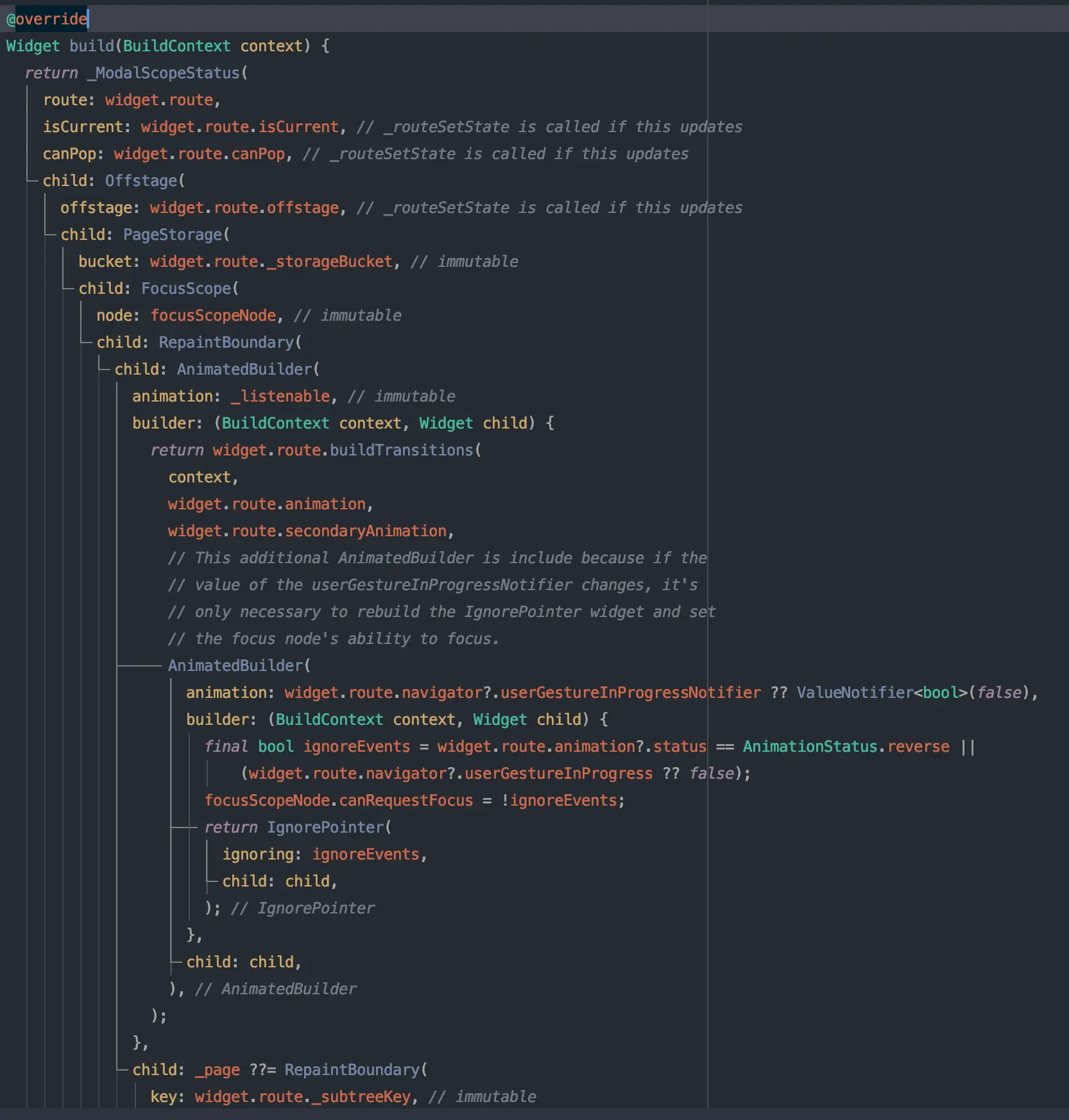Click the node parameter label
1069x1120 pixels.
114,316
